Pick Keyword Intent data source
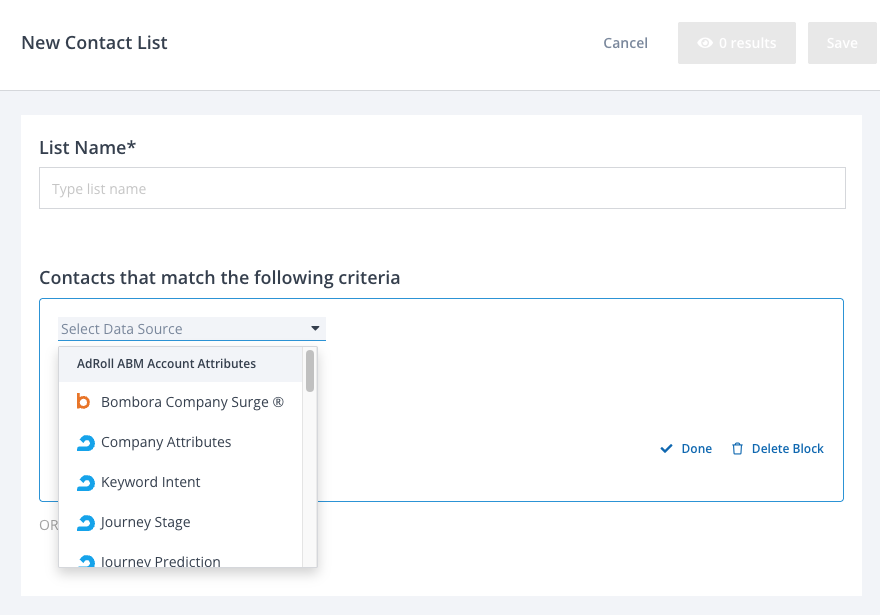This screenshot has height=615, width=880. 151,482
